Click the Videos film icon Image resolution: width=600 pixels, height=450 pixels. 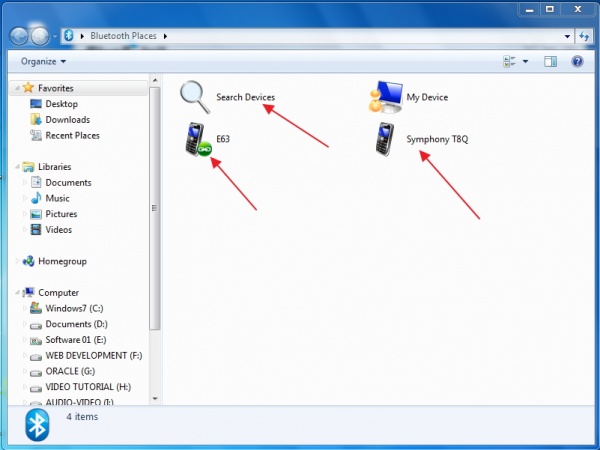36,230
